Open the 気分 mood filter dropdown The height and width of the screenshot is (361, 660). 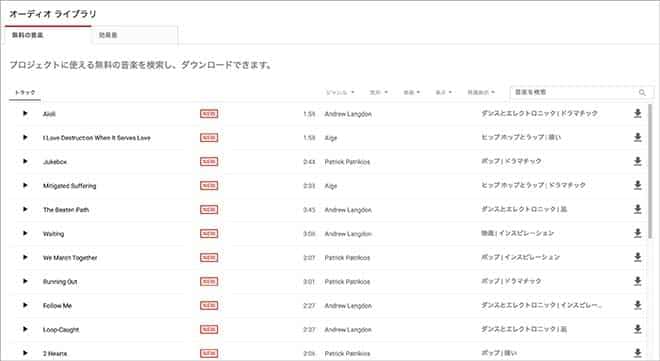378,93
